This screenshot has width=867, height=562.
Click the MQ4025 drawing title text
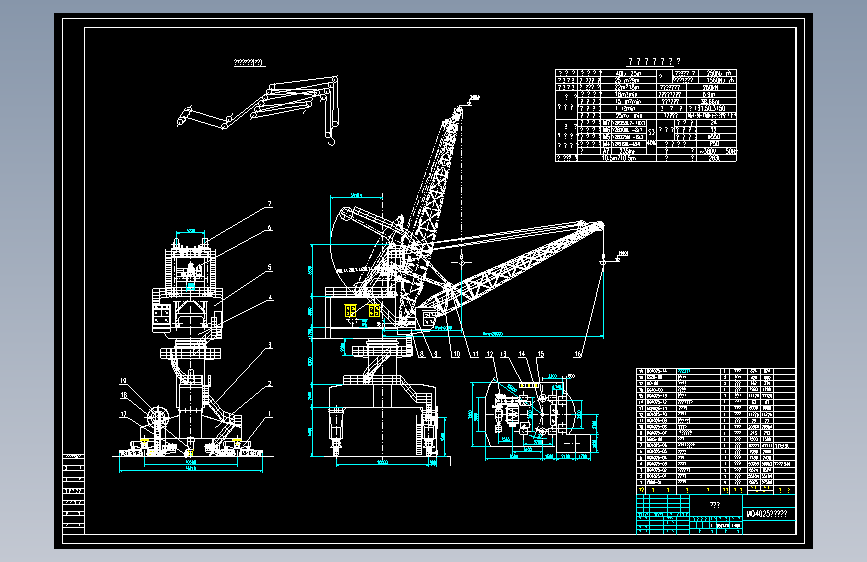pyautogui.click(x=767, y=514)
